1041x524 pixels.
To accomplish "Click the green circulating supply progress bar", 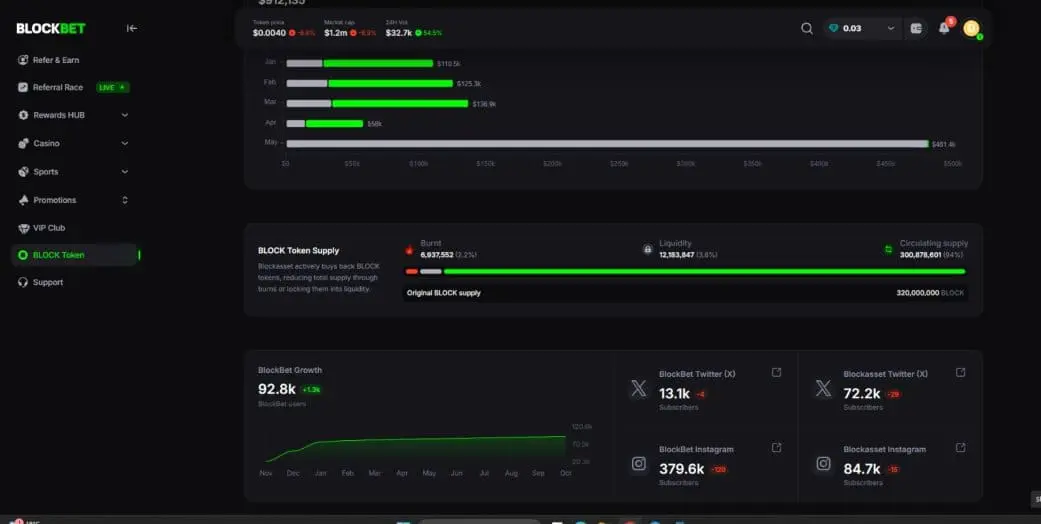I will [704, 271].
